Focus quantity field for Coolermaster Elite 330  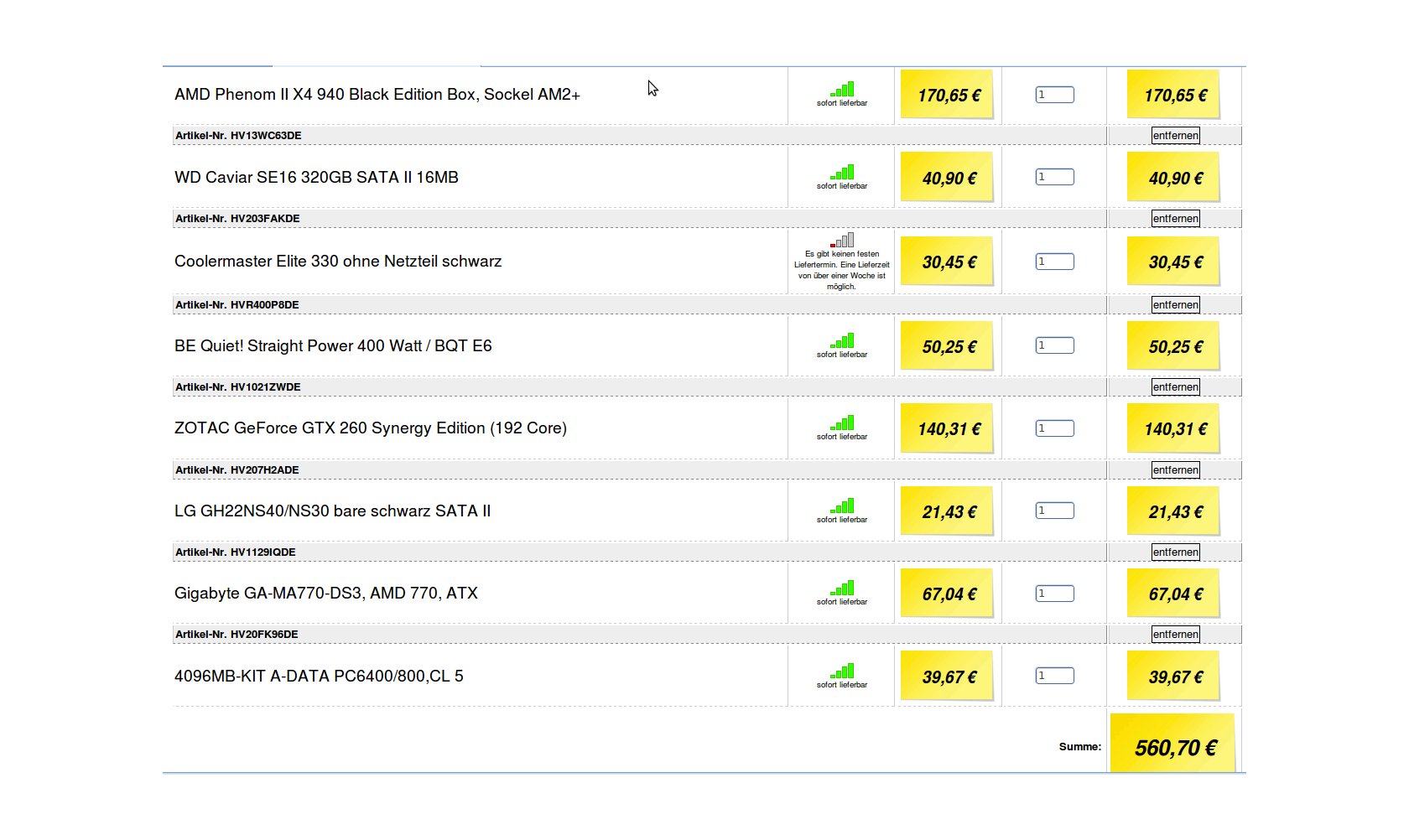coord(1054,262)
